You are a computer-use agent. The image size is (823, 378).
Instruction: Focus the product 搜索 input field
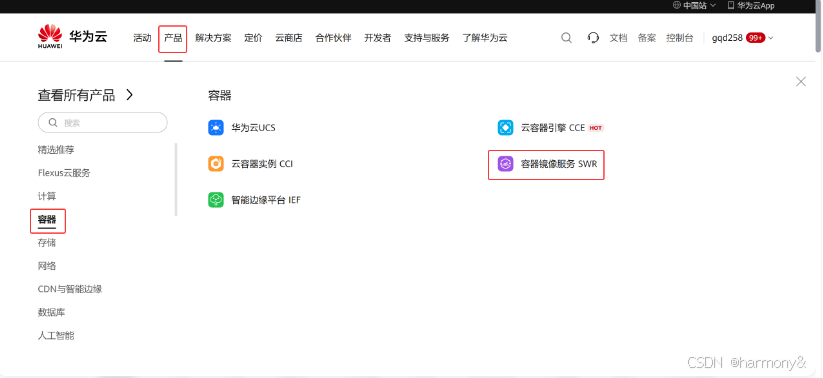(x=102, y=123)
